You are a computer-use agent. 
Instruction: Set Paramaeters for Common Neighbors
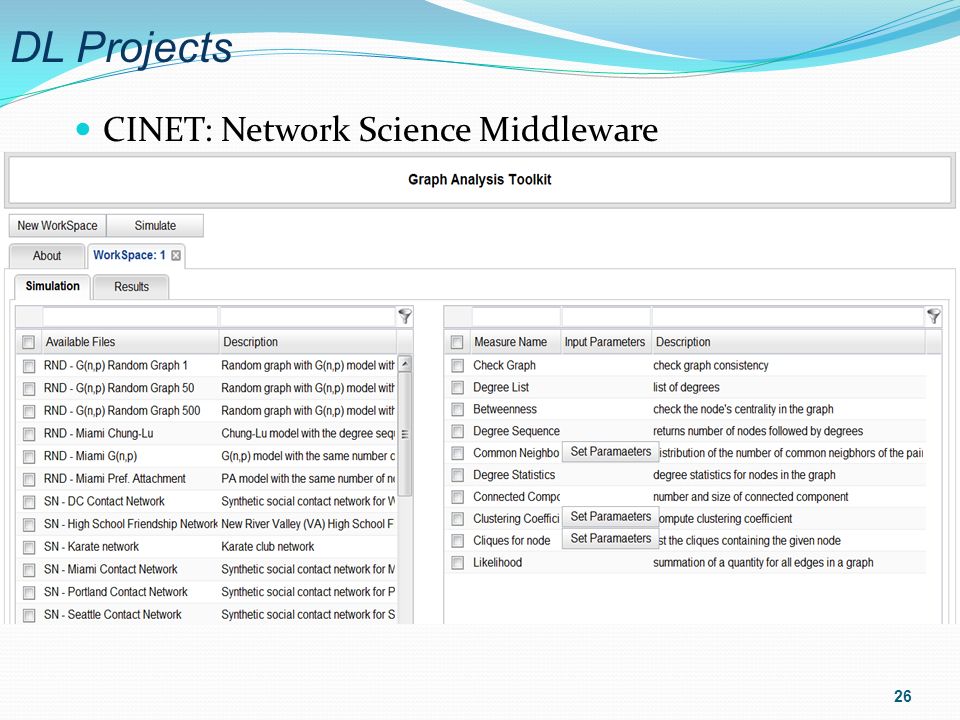[610, 452]
